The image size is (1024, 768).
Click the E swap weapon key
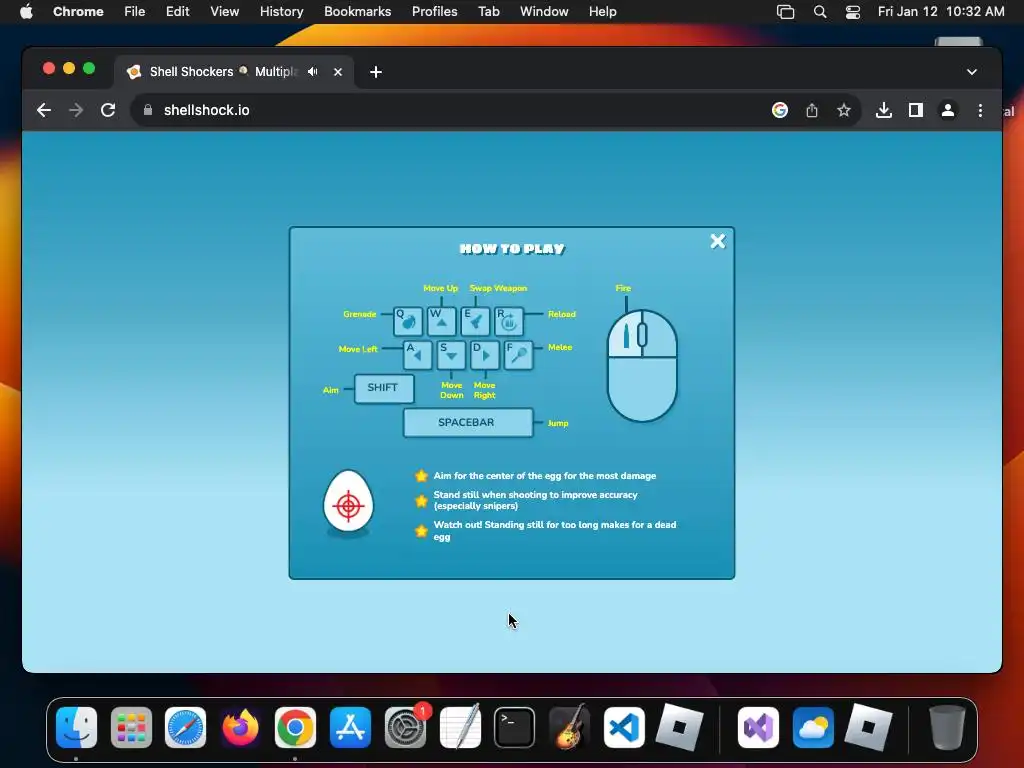(475, 321)
